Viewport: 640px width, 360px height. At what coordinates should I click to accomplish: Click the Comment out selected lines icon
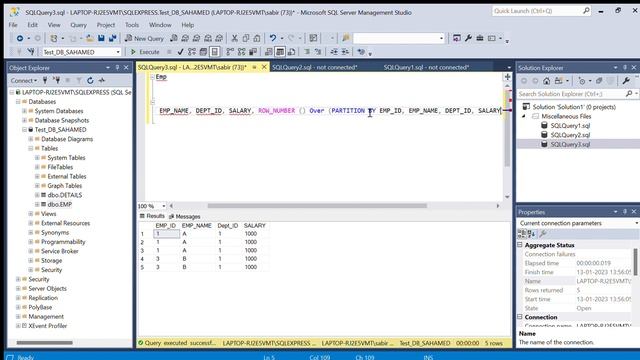(x=307, y=52)
